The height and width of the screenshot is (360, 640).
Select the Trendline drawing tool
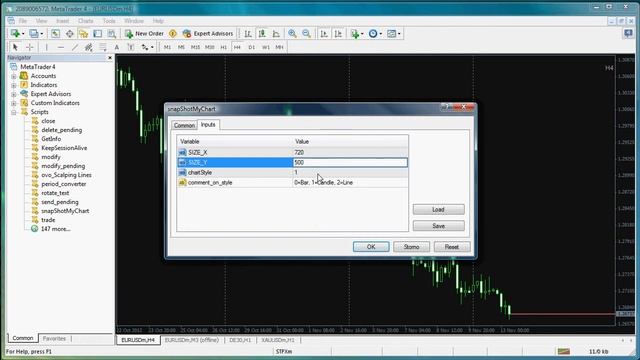[x=75, y=47]
